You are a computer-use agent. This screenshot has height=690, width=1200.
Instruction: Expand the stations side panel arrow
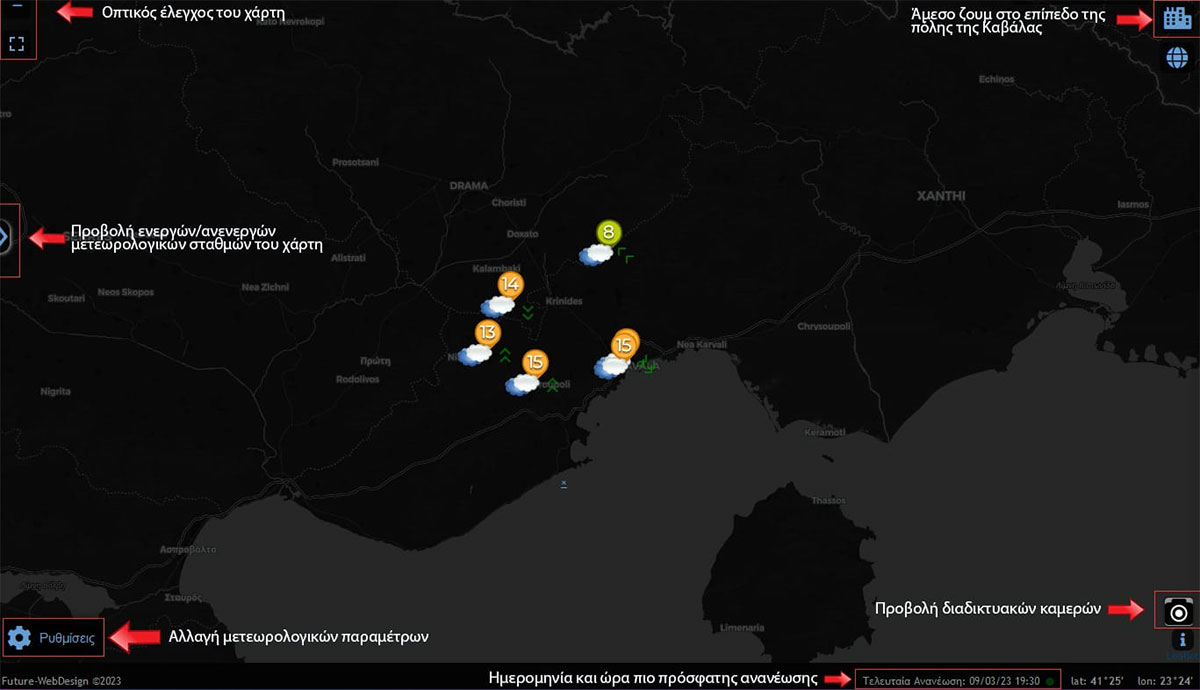coord(5,238)
